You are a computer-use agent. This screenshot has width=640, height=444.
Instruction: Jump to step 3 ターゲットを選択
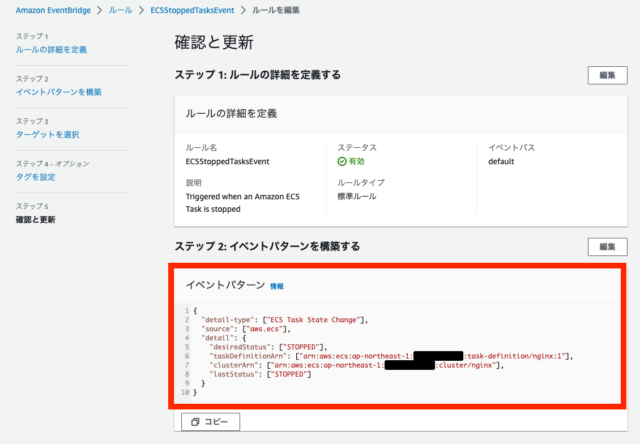47,135
